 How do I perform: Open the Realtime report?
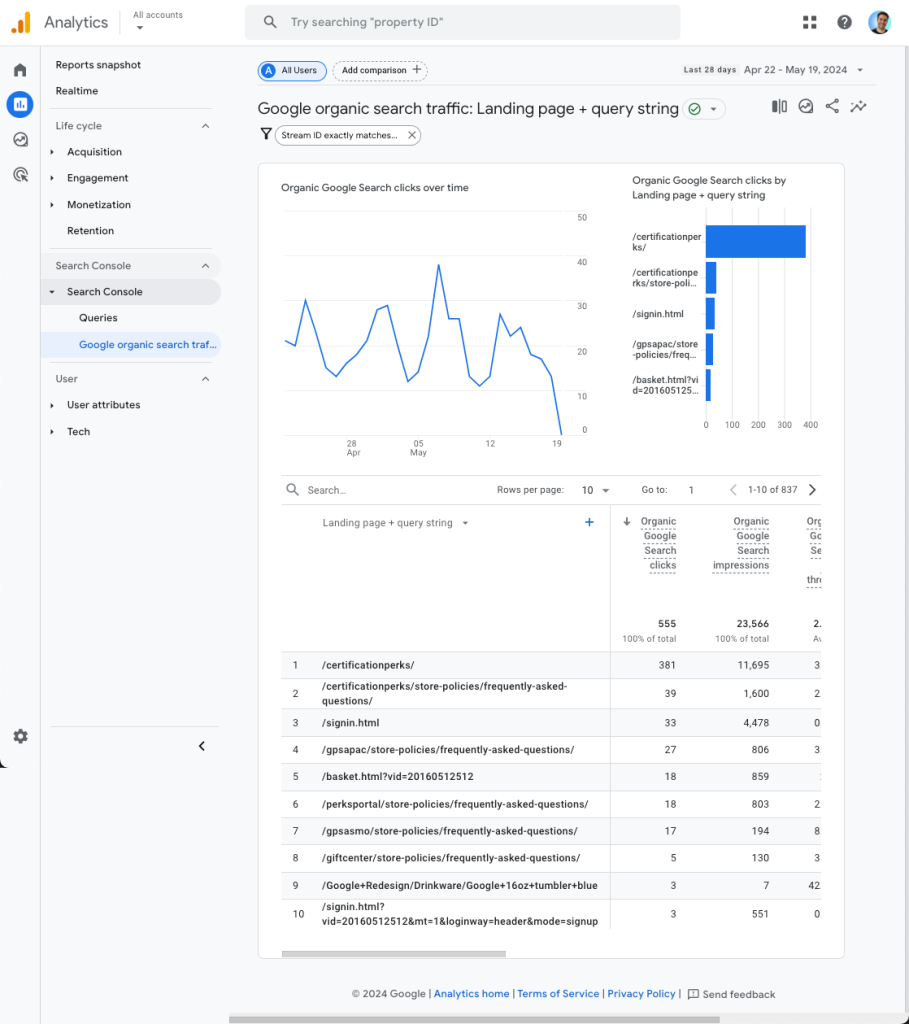[76, 91]
